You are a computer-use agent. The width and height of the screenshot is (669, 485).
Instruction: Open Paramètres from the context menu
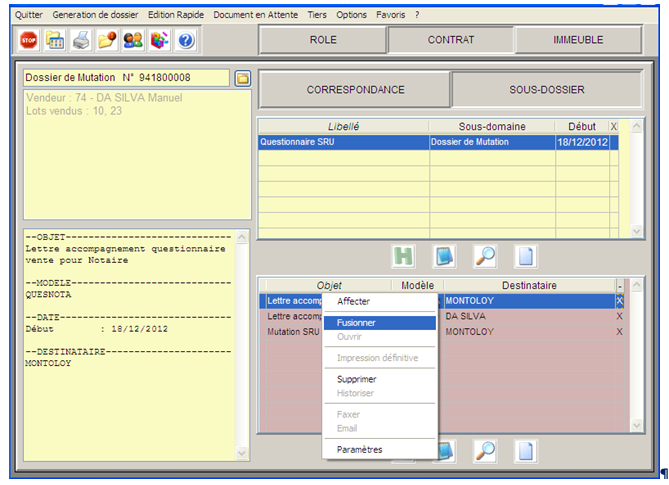[359, 449]
